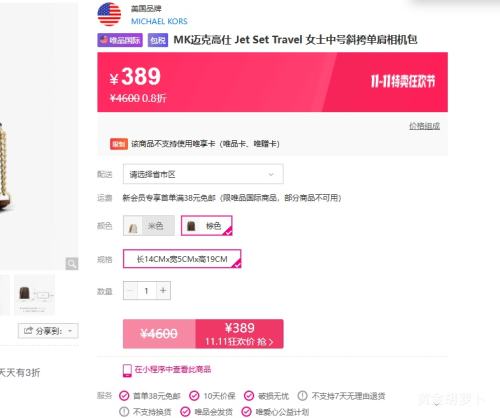This screenshot has height=418, width=500.
Task: Open the 价格组成 price breakdown link
Action: (424, 126)
